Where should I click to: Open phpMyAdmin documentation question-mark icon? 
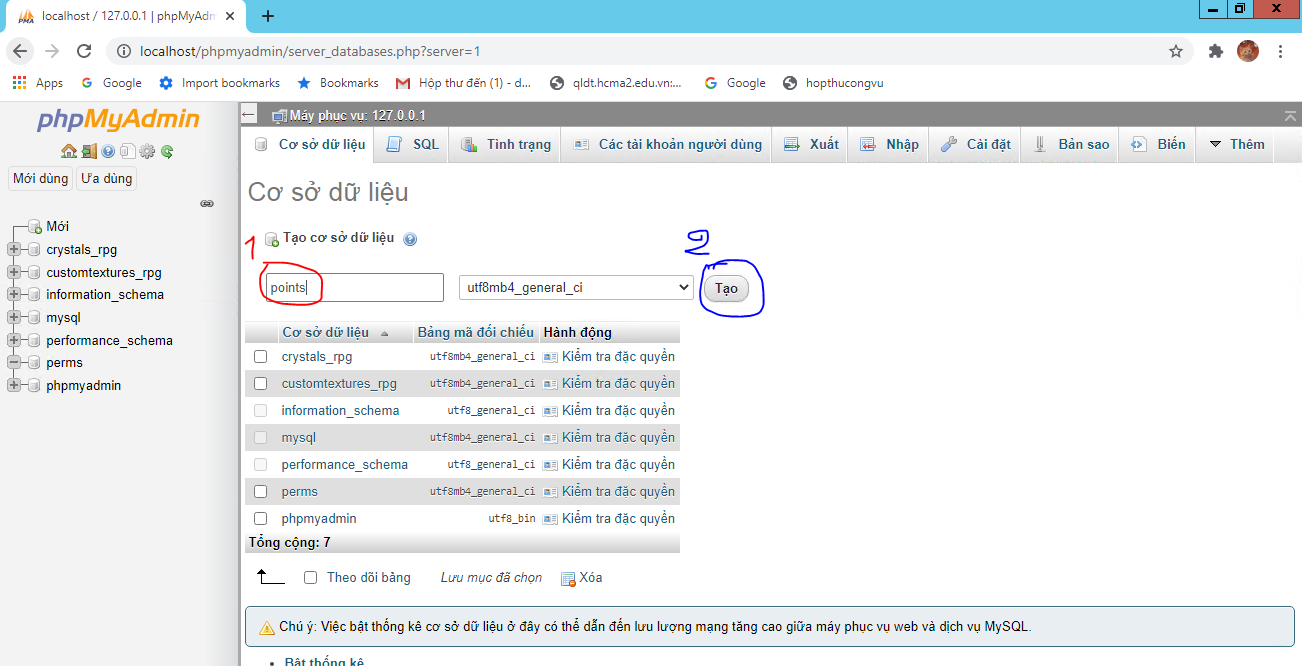(x=108, y=152)
